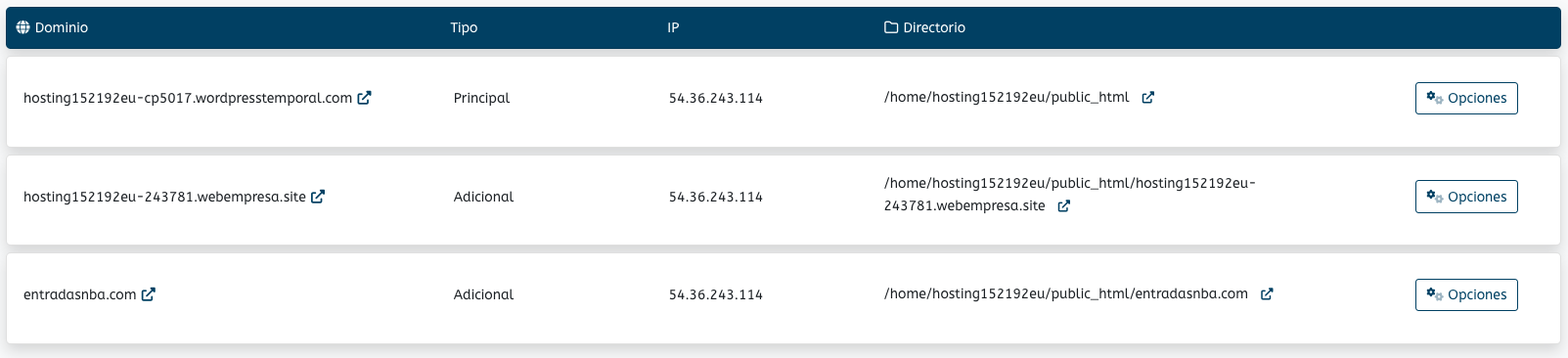This screenshot has height=358, width=1568.
Task: Visit hosting152192eu-cp5017.wordpresstemporal.com domain link
Action: pyautogui.click(x=188, y=98)
